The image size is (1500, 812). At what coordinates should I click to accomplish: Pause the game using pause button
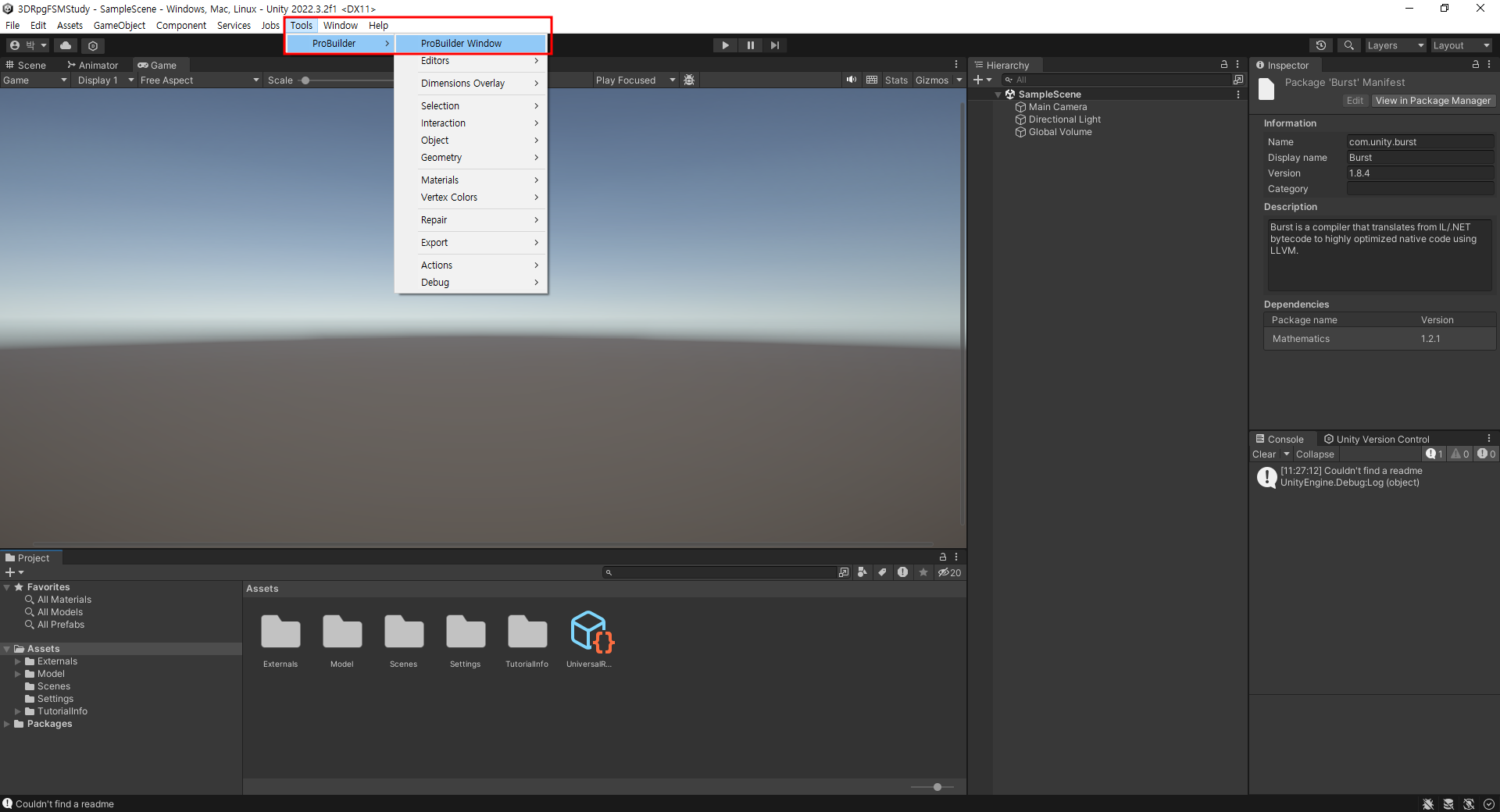[x=750, y=45]
